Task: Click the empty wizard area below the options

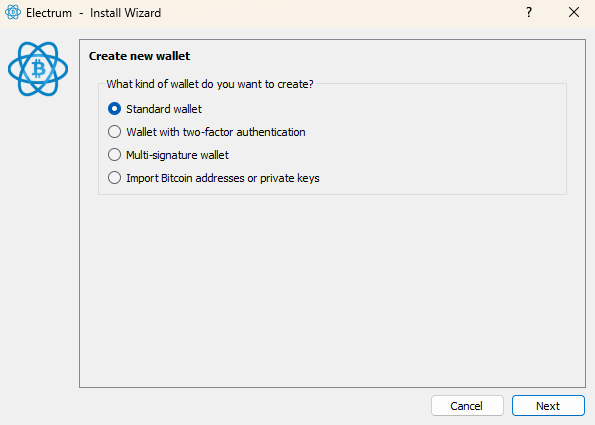Action: pos(332,290)
